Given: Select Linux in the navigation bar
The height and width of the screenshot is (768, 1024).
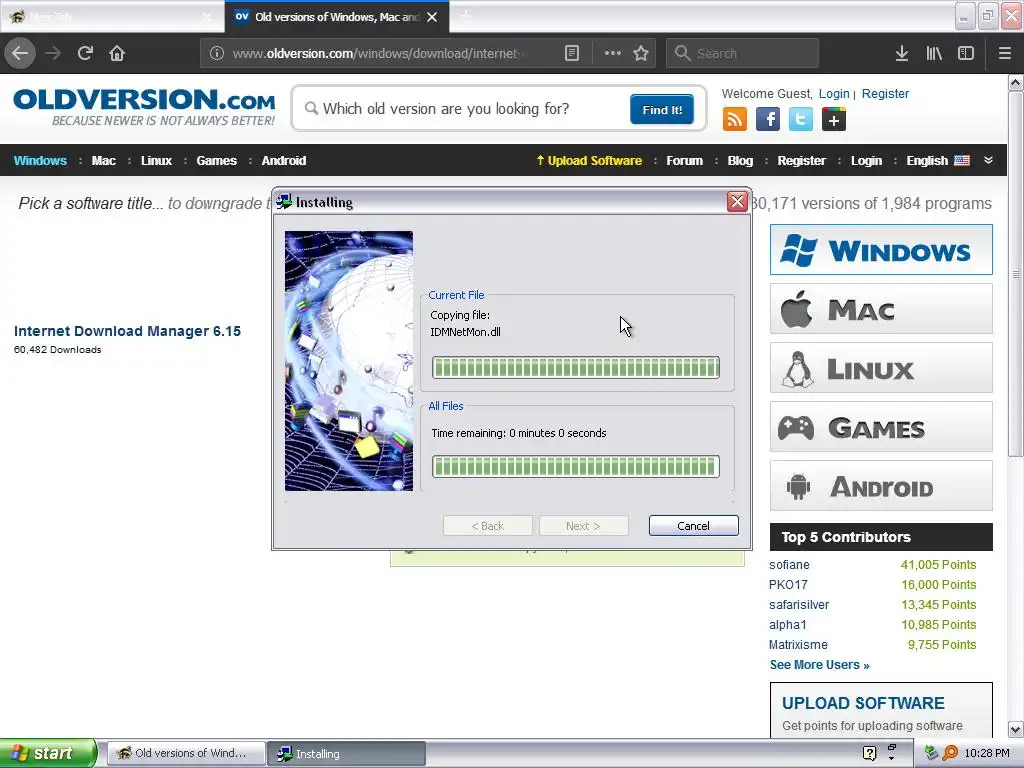Looking at the screenshot, I should tap(156, 161).
